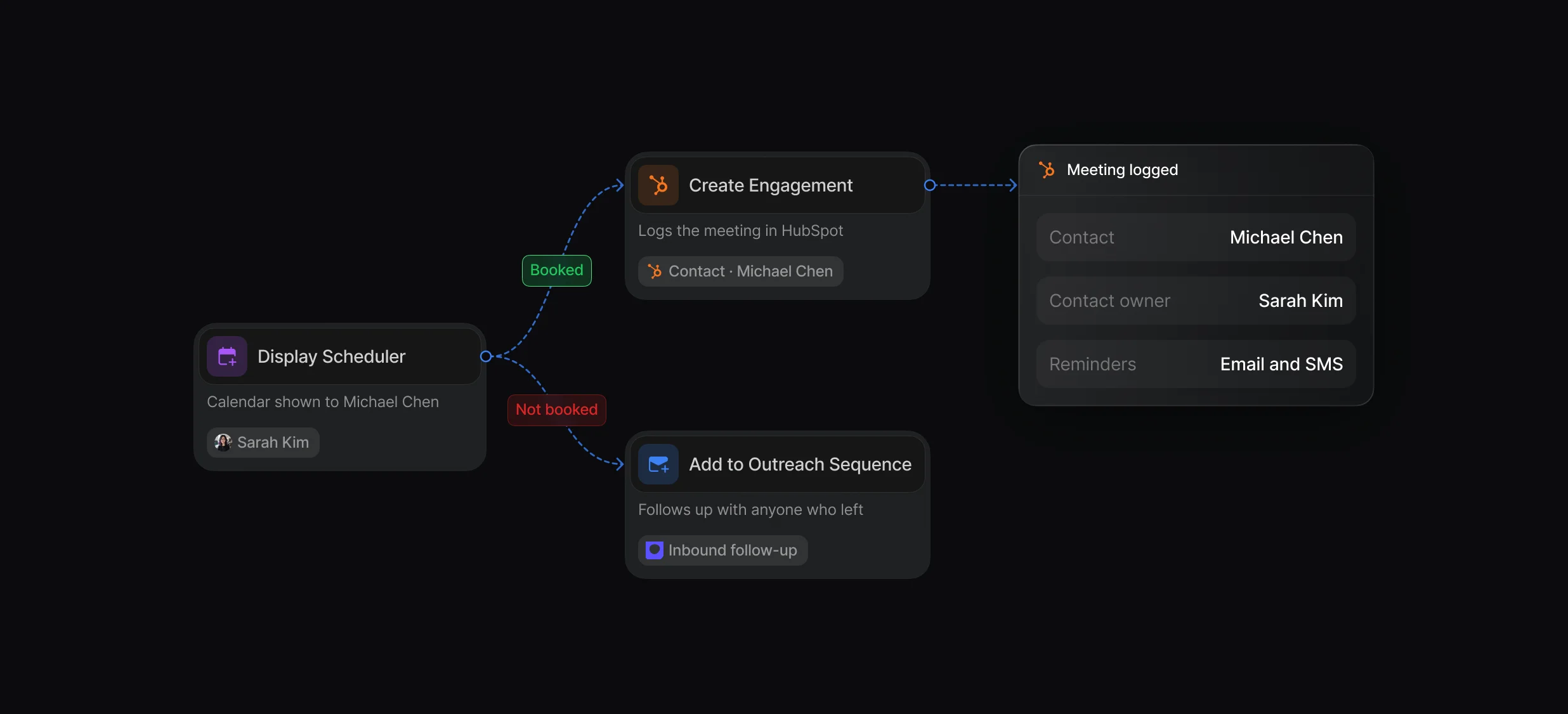The height and width of the screenshot is (714, 1568).
Task: Click the HubSpot logo beside Meeting logged
Action: tap(1047, 170)
